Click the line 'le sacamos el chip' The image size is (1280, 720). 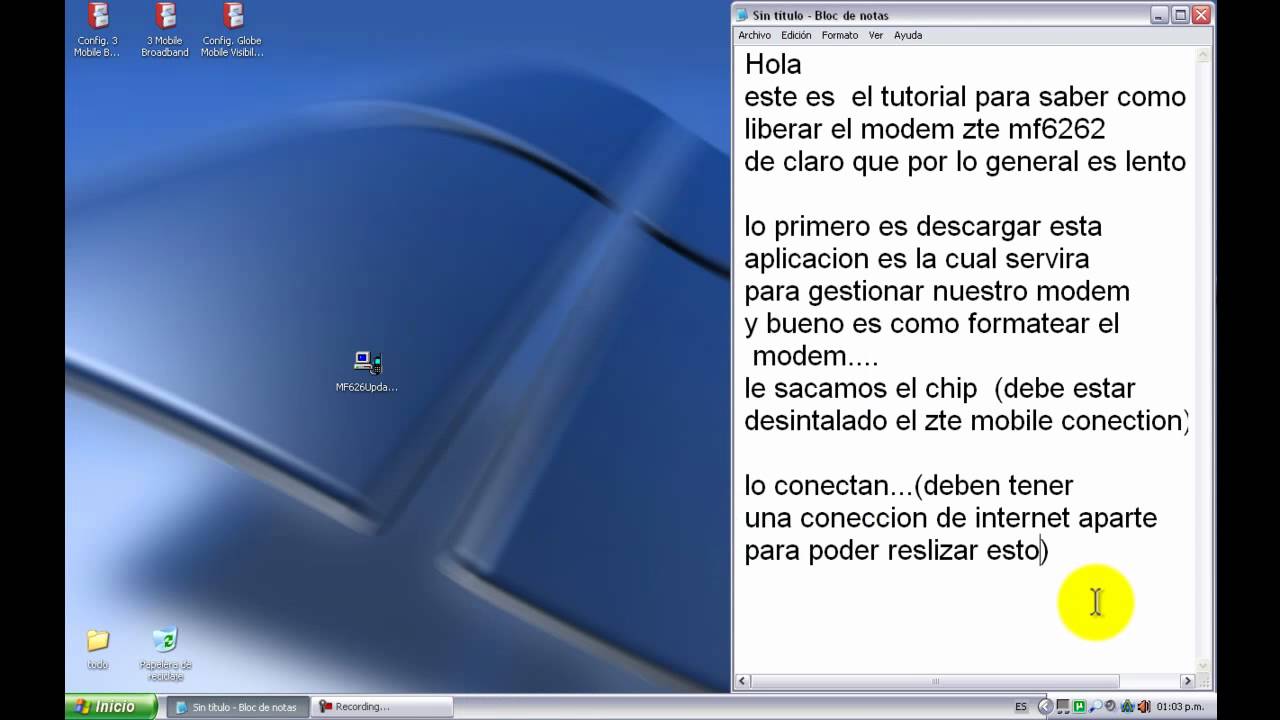[x=861, y=389]
